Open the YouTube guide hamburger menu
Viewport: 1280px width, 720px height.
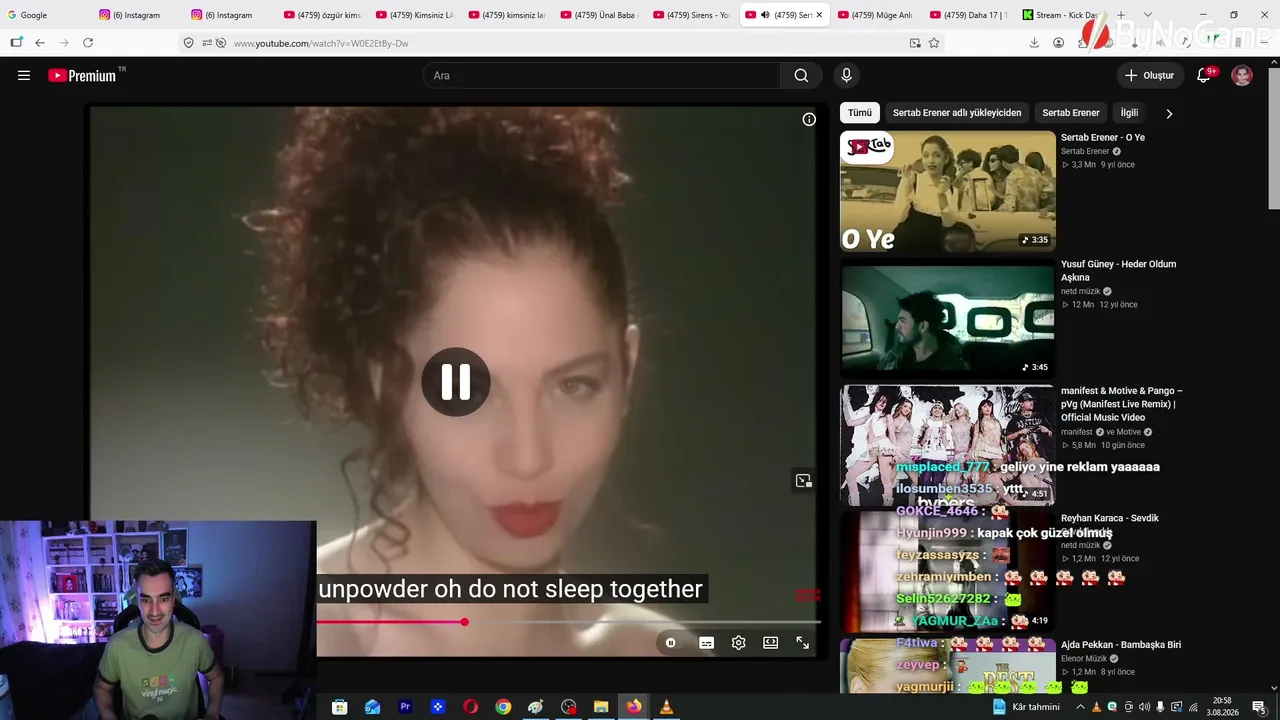click(24, 75)
